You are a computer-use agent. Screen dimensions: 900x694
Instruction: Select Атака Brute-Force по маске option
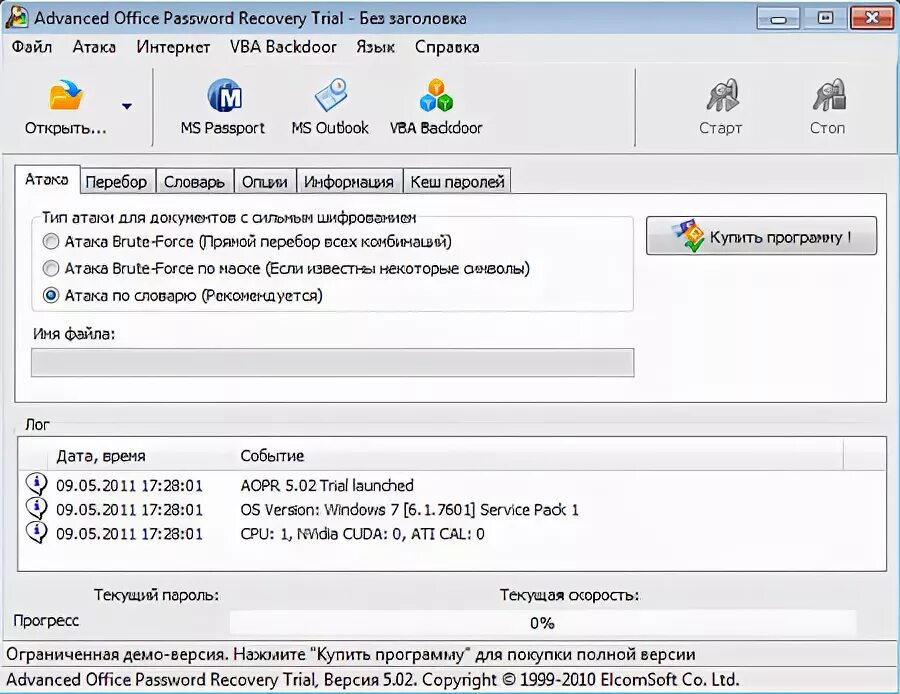coord(51,268)
